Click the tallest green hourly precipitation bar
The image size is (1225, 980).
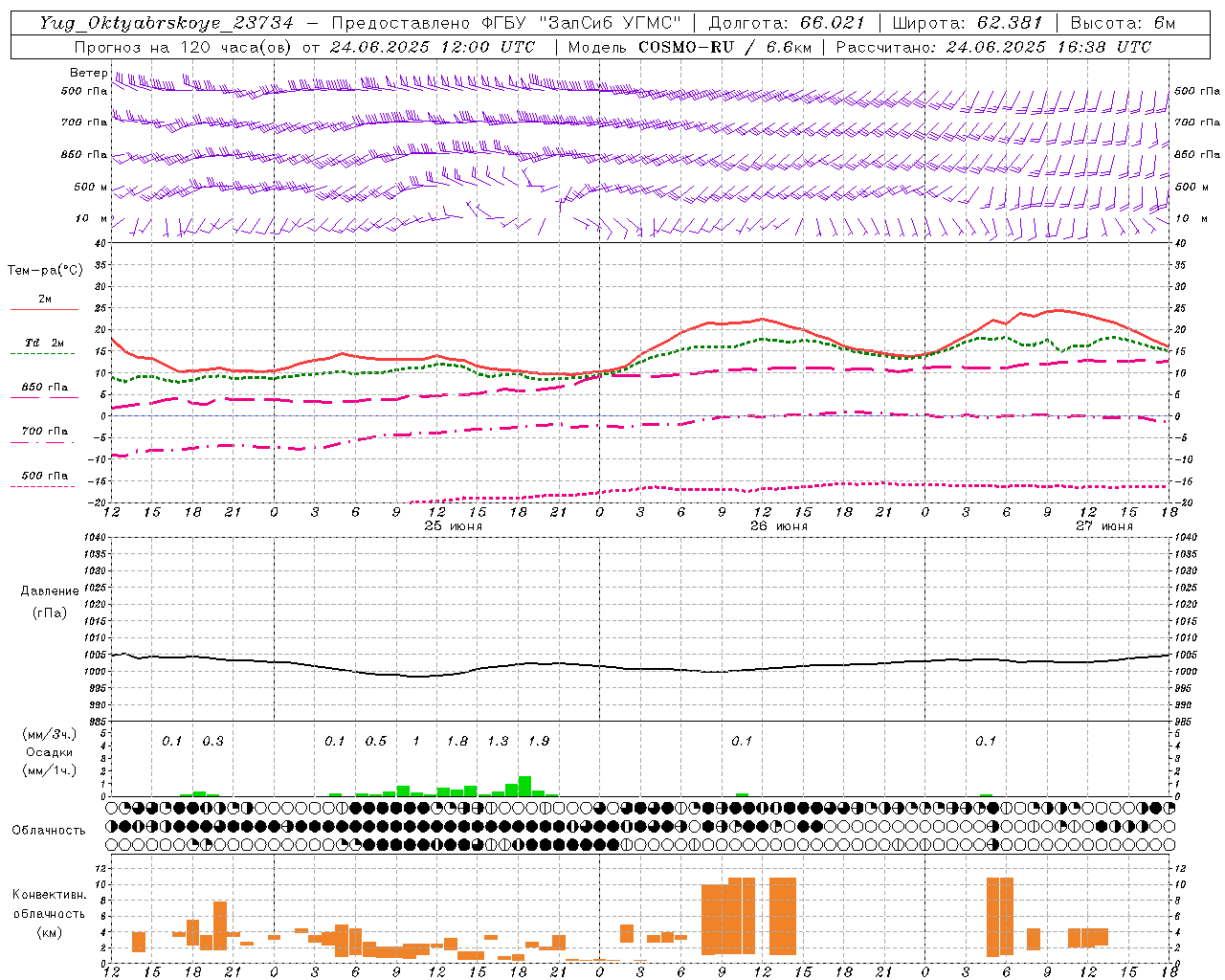pos(524,786)
